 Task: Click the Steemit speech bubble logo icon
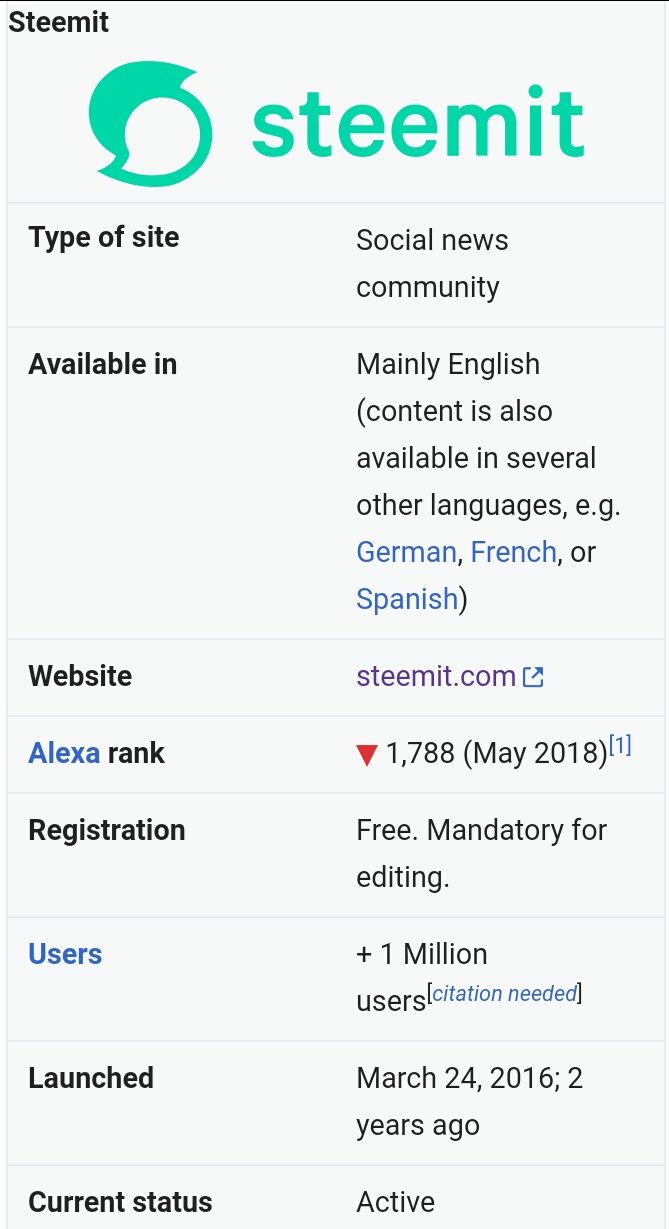[x=151, y=124]
